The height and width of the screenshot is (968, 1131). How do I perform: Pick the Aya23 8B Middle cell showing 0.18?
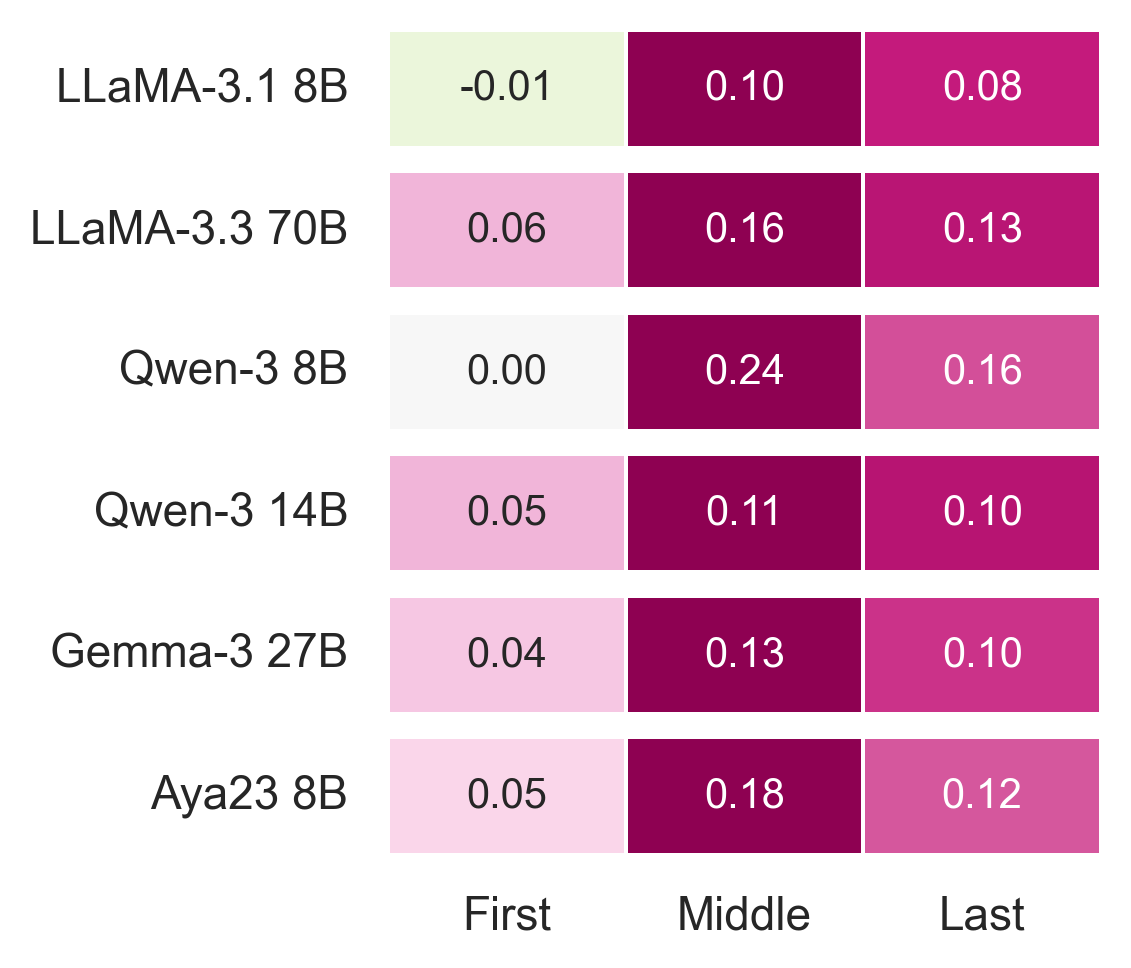(744, 796)
